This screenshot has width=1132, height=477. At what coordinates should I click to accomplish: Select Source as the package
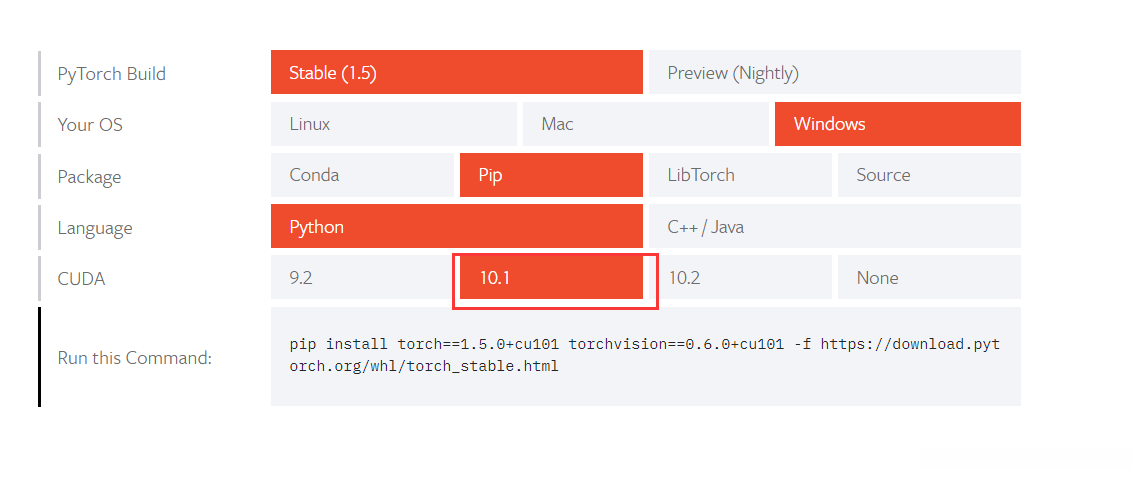click(928, 175)
